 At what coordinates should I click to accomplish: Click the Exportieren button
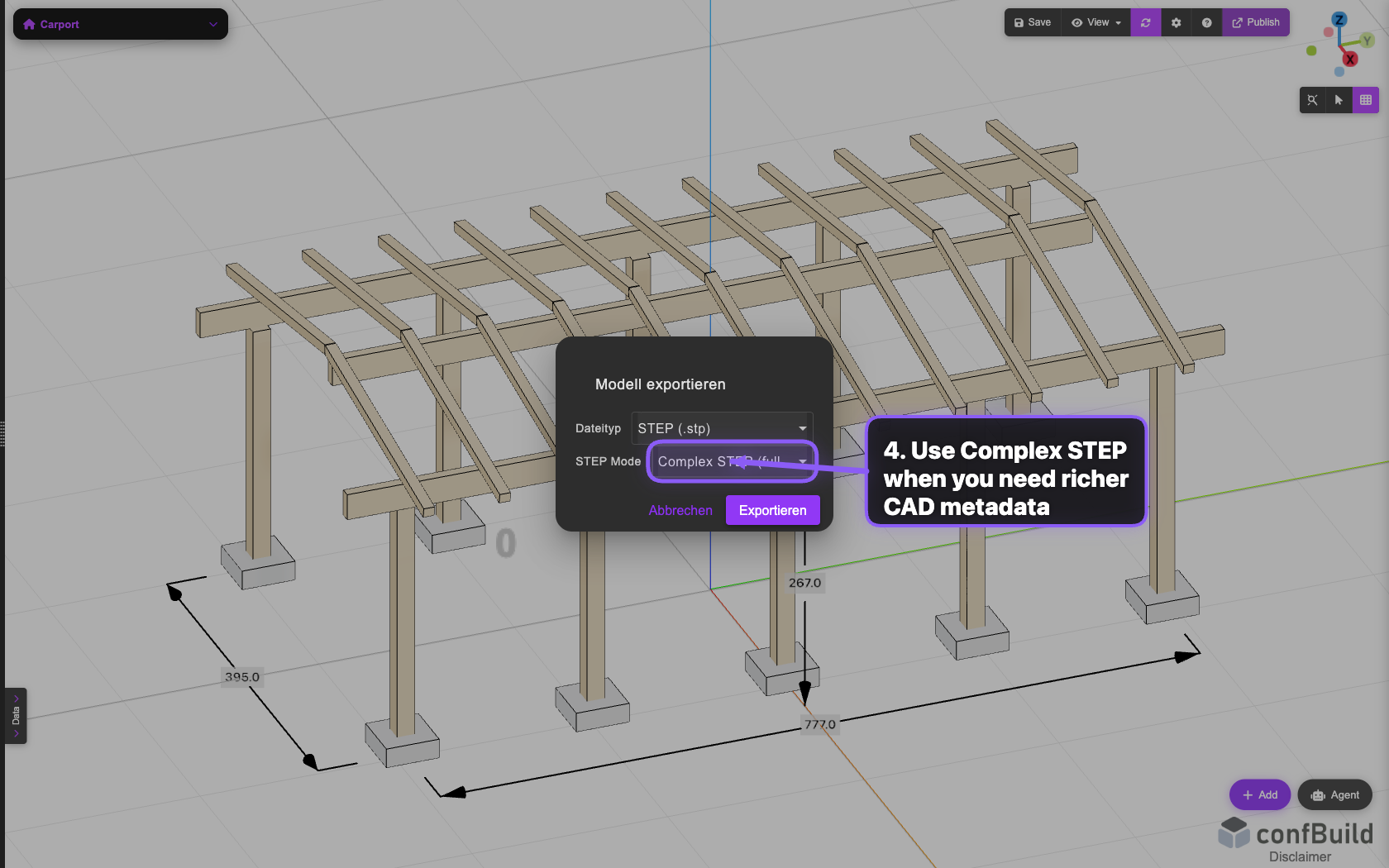click(x=772, y=510)
